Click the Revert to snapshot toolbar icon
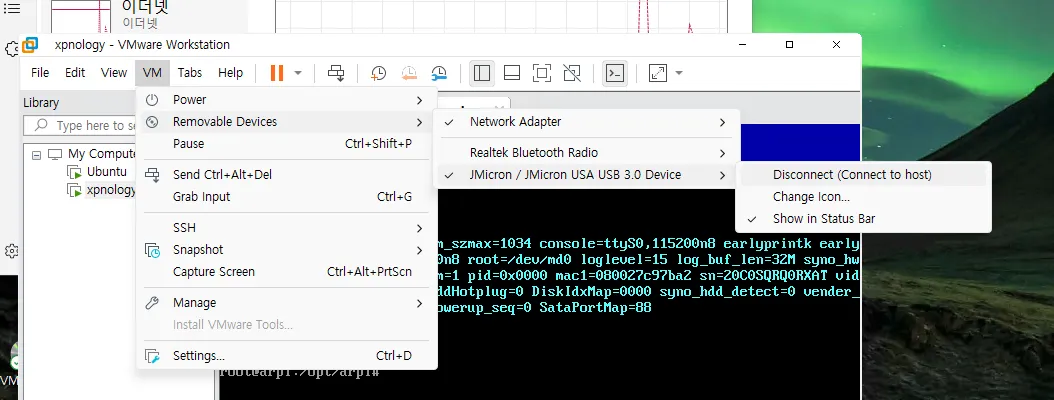 409,73
